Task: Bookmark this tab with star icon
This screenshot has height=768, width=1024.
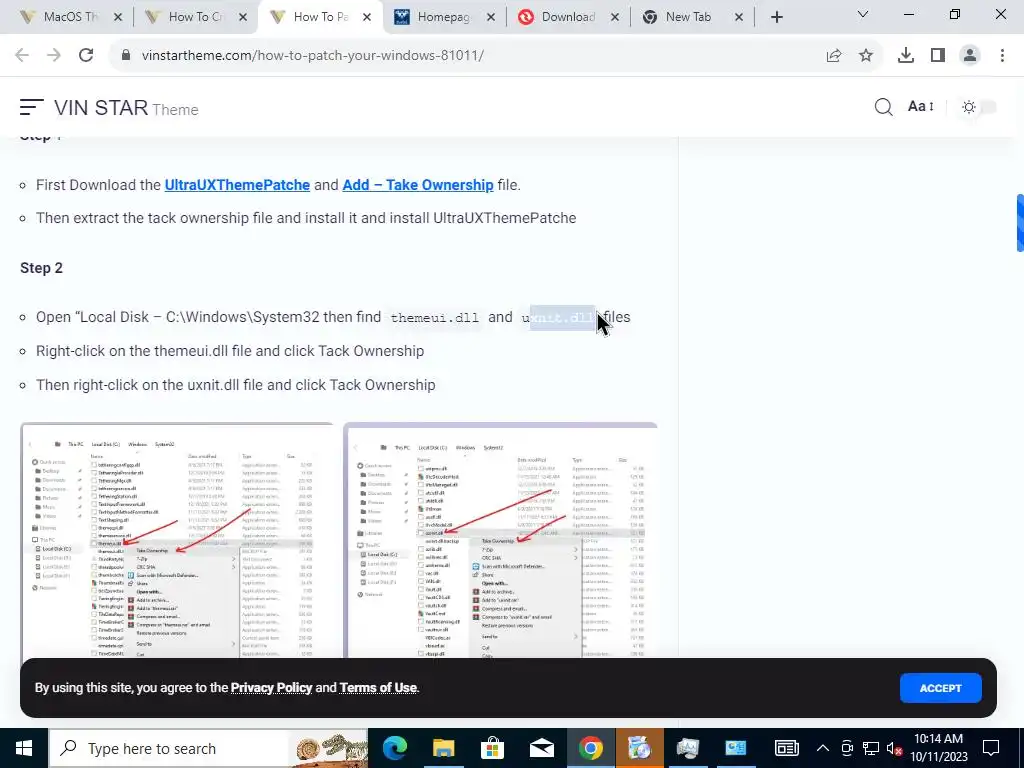Action: tap(866, 56)
